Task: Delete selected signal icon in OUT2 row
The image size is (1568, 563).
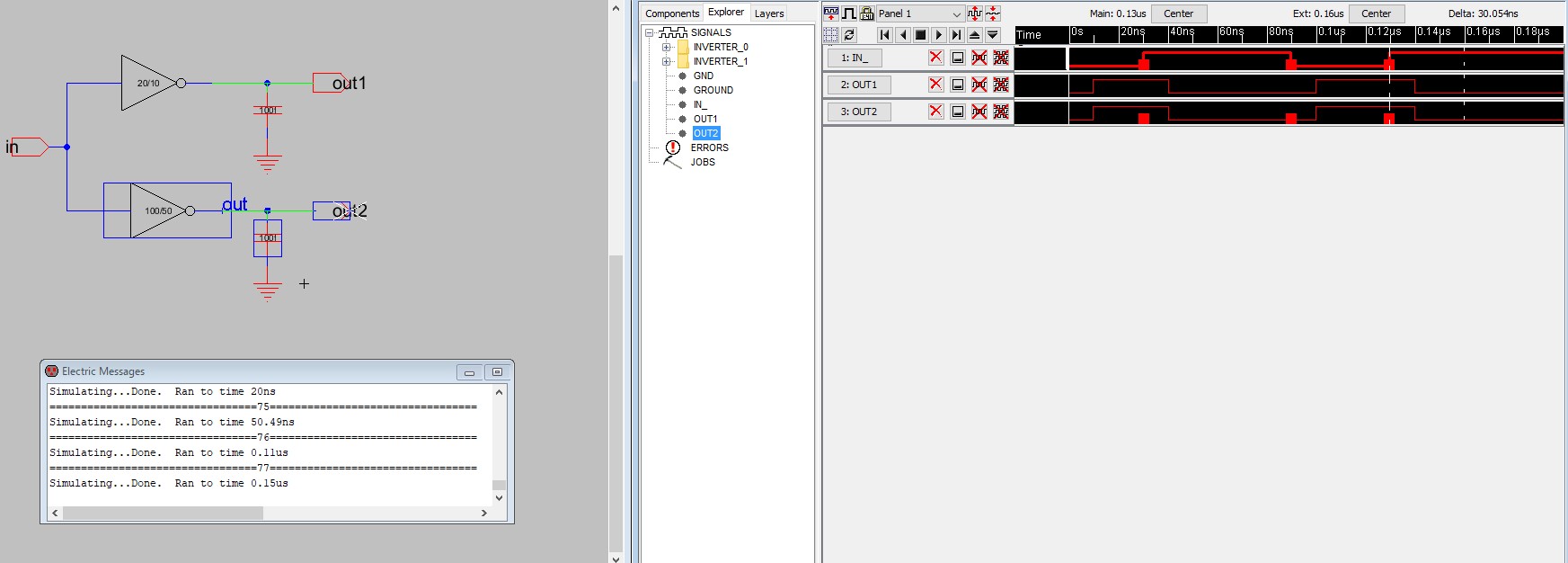Action: 979,112
